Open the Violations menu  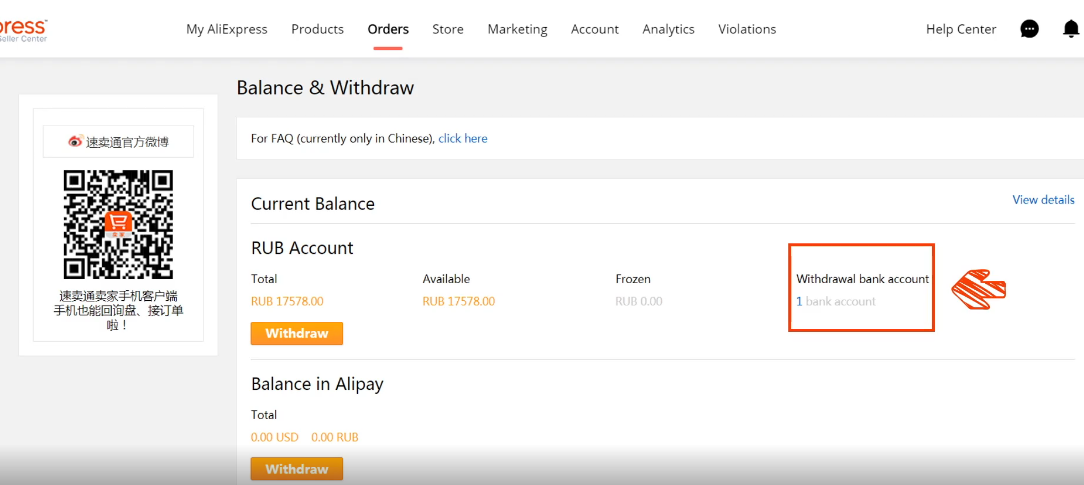pos(747,29)
